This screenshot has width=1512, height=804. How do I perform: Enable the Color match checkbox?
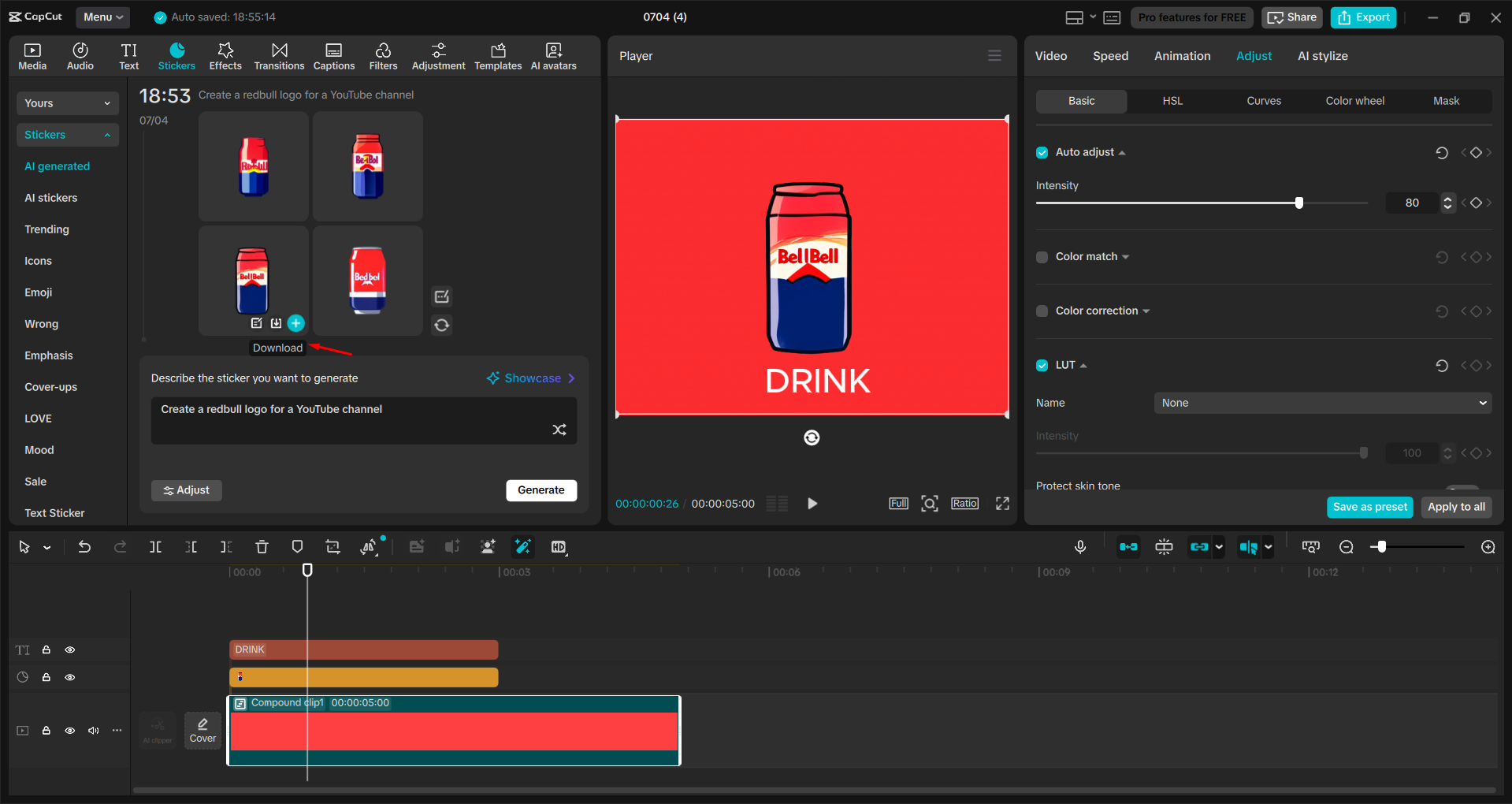pos(1042,257)
